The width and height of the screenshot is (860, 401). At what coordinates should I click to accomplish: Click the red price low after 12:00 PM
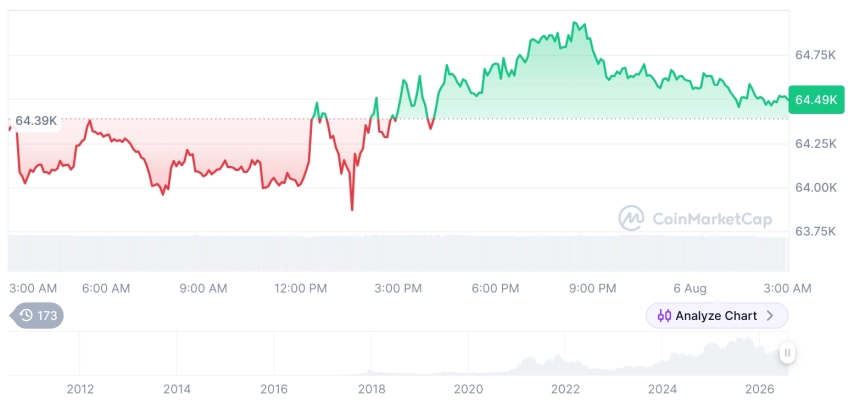point(352,210)
